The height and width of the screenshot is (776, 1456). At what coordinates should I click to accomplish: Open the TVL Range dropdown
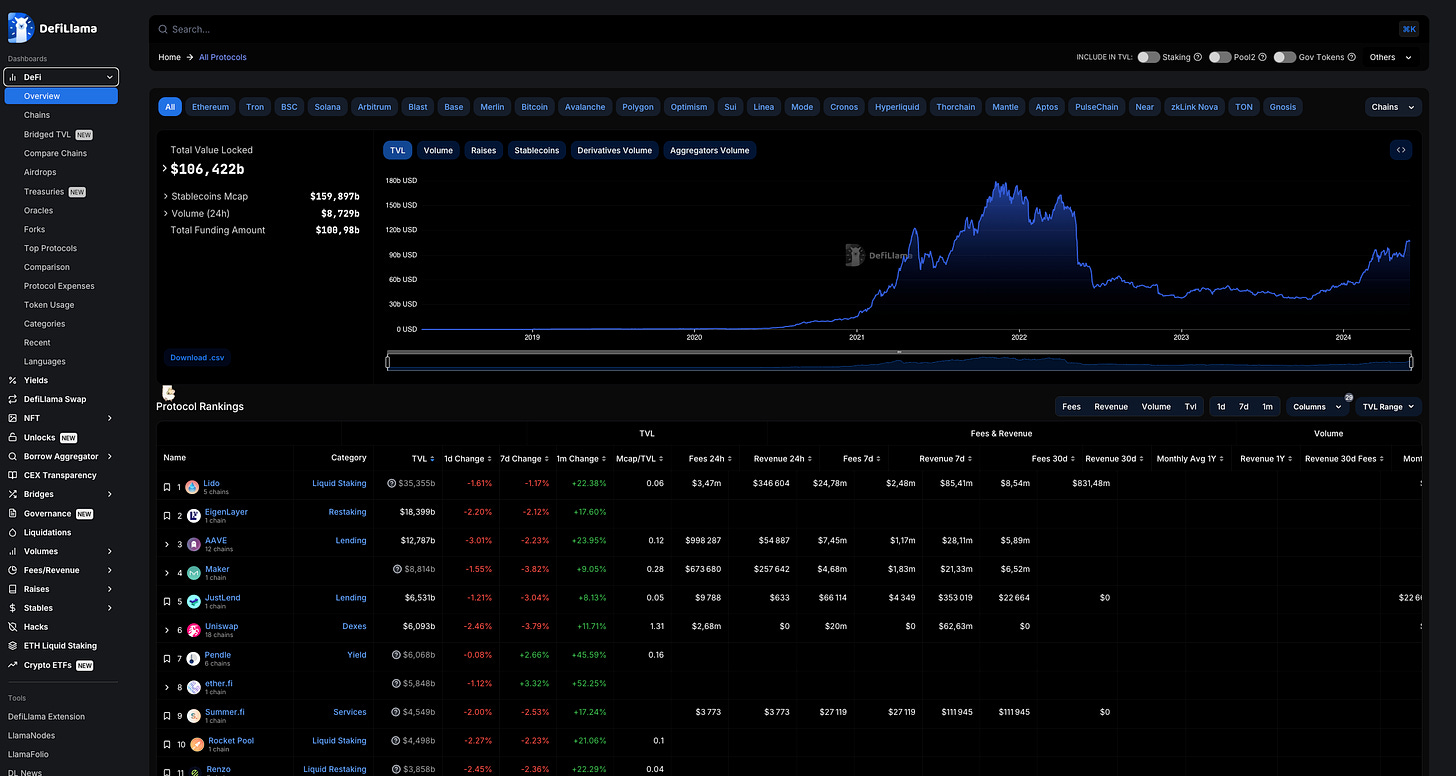click(1388, 407)
